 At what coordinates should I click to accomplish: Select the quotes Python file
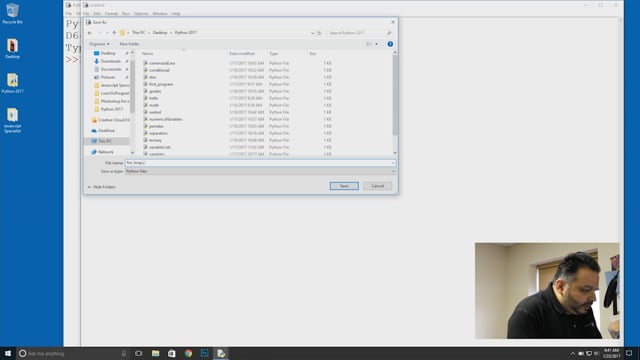155,91
